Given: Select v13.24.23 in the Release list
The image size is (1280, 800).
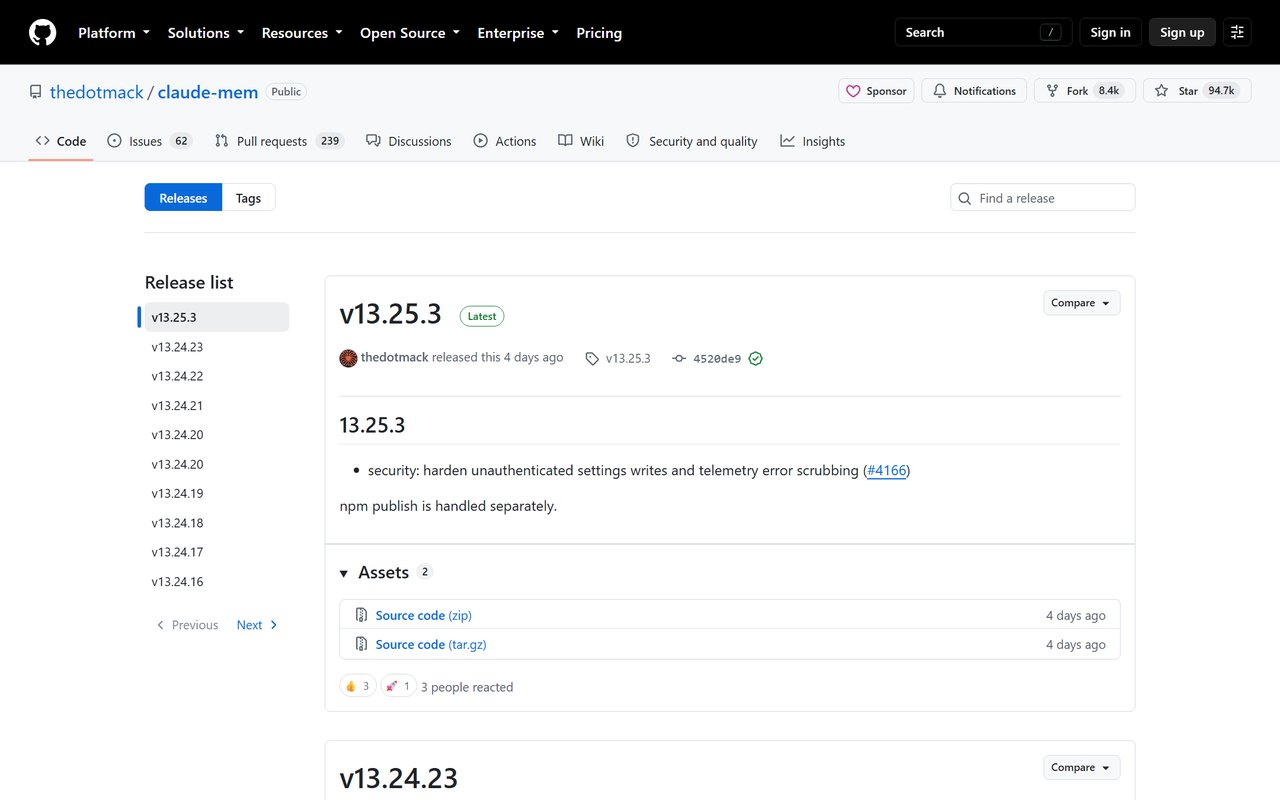Looking at the screenshot, I should pos(217,347).
